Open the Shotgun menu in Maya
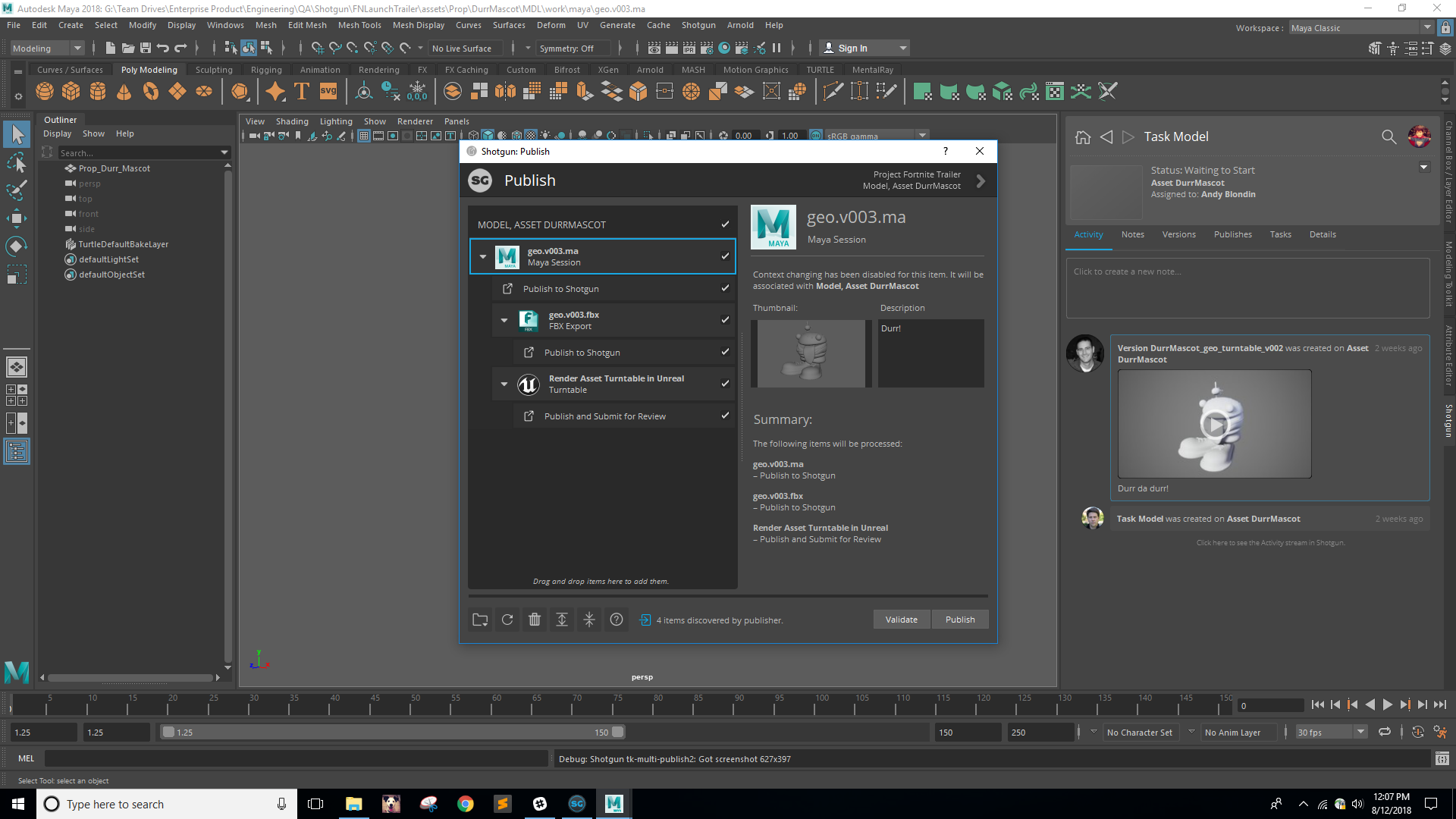Image resolution: width=1456 pixels, height=819 pixels. (x=698, y=25)
